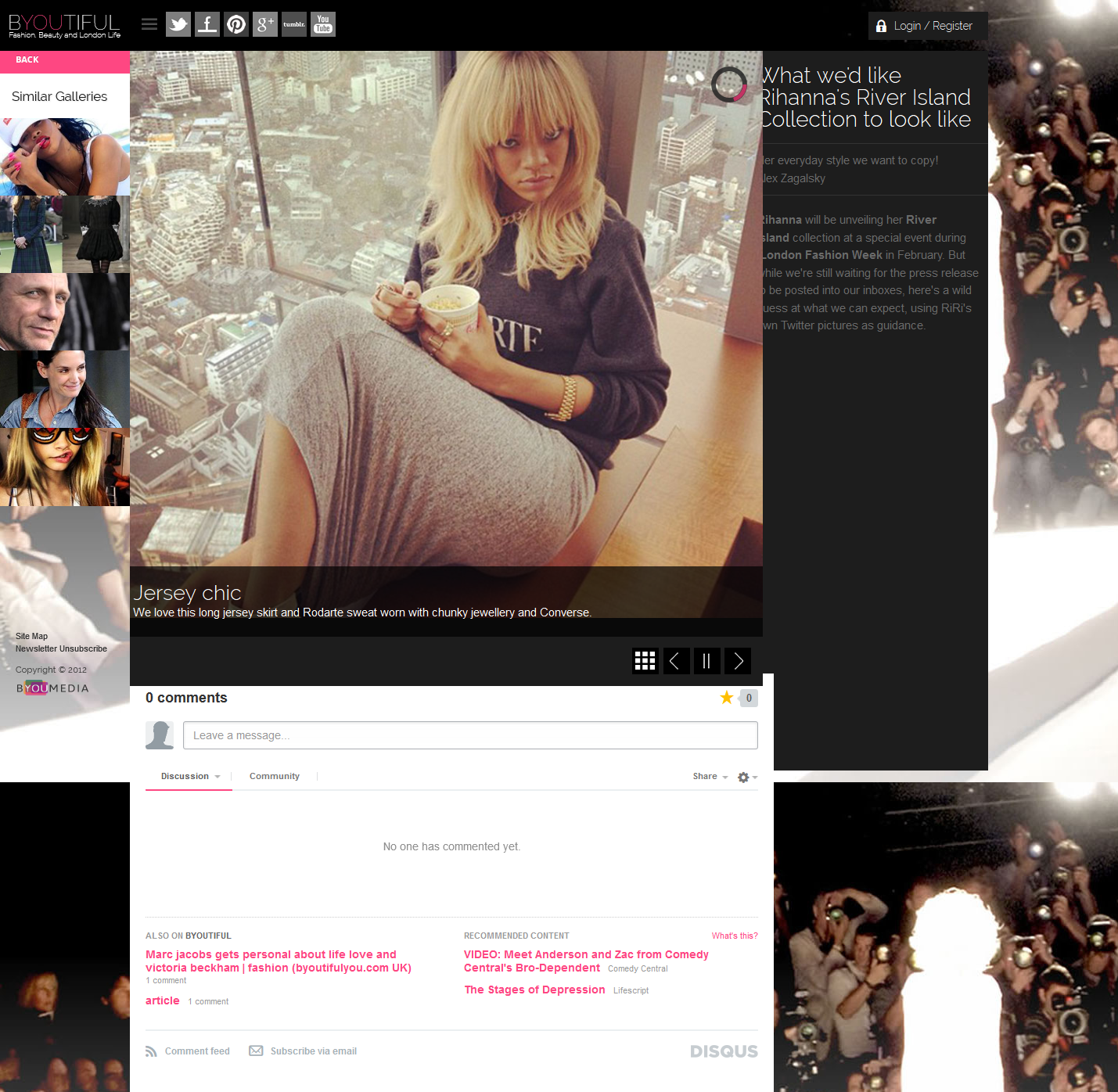Click the '0 comments' heading
Screen dimensions: 1118x1092
[186, 698]
